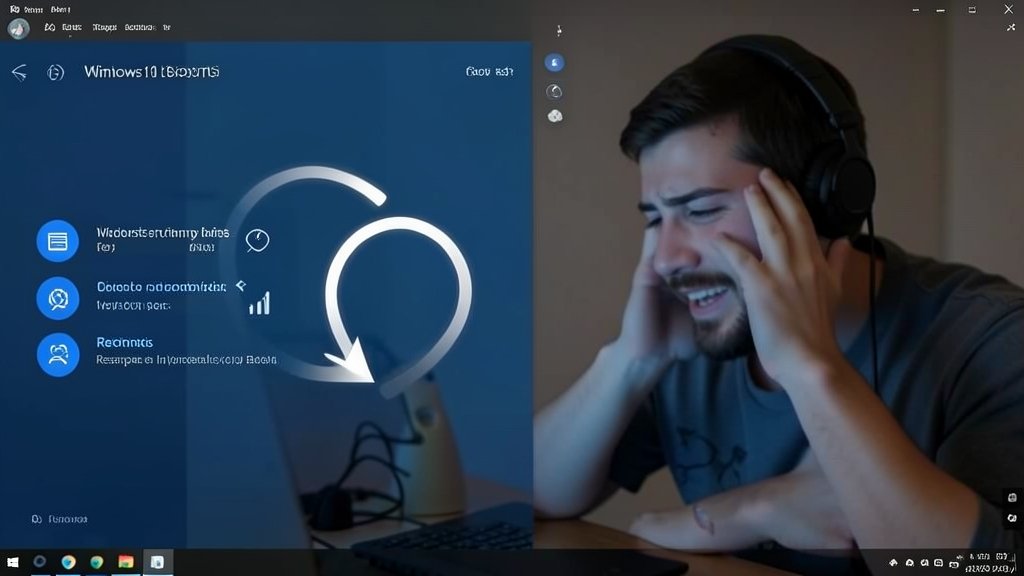Expand the circled dropdown beside the page title
The height and width of the screenshot is (576, 1024).
coord(56,72)
